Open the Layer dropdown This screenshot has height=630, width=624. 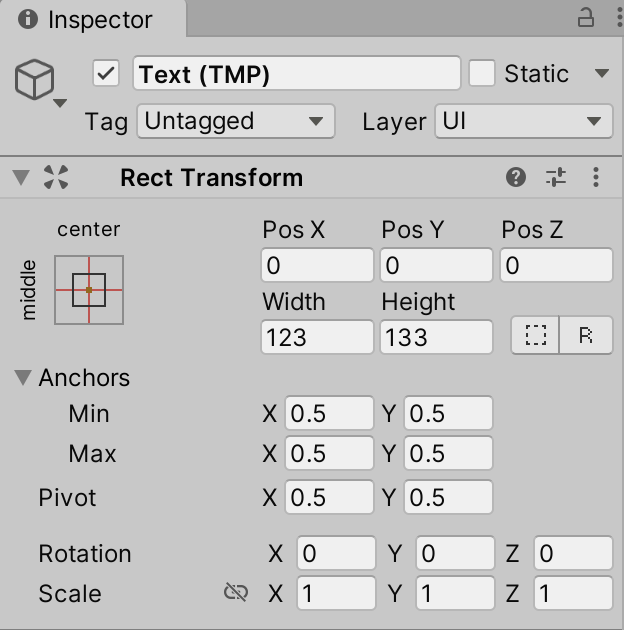523,122
